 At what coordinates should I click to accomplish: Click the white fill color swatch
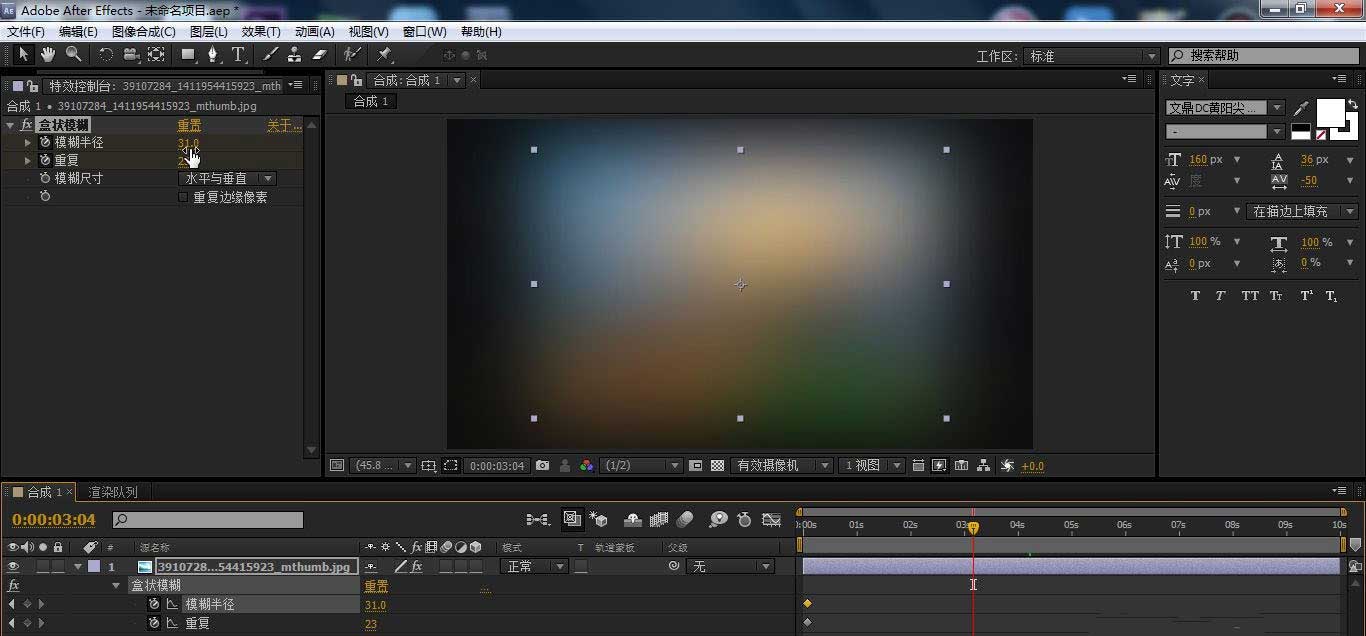(x=1330, y=112)
